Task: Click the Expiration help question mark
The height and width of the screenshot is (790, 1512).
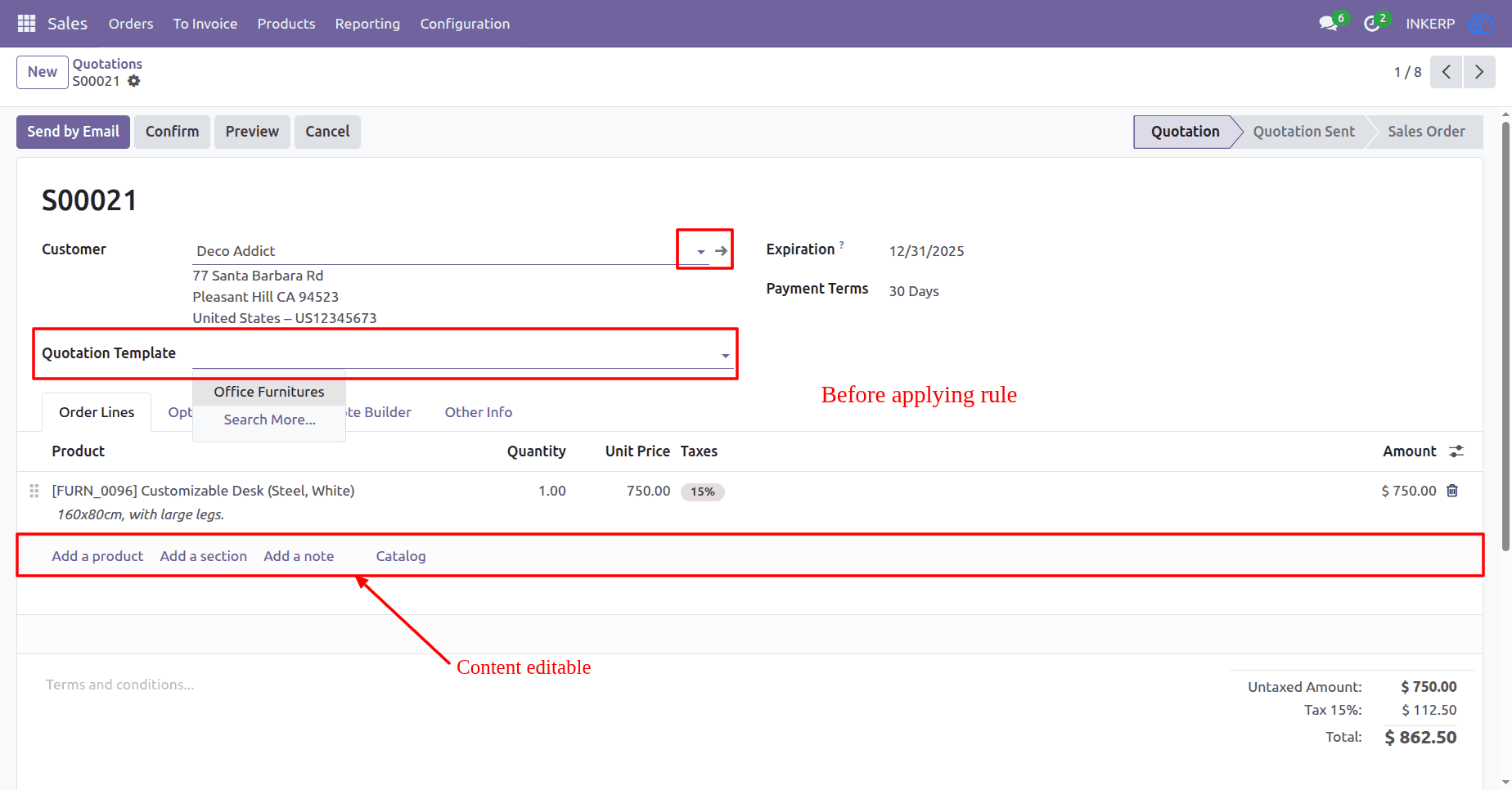Action: pos(841,244)
